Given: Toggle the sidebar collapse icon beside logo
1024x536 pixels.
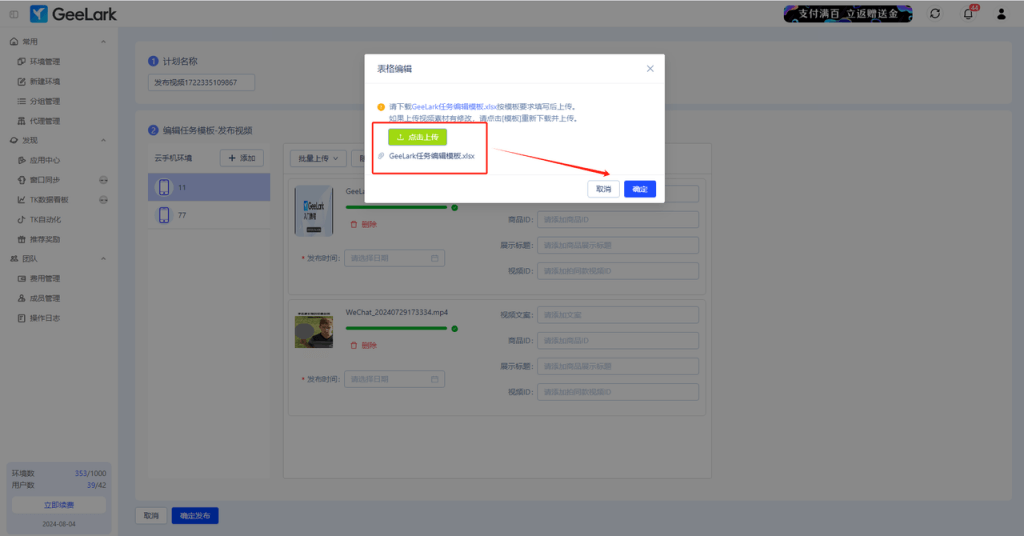Looking at the screenshot, I should click(x=13, y=13).
